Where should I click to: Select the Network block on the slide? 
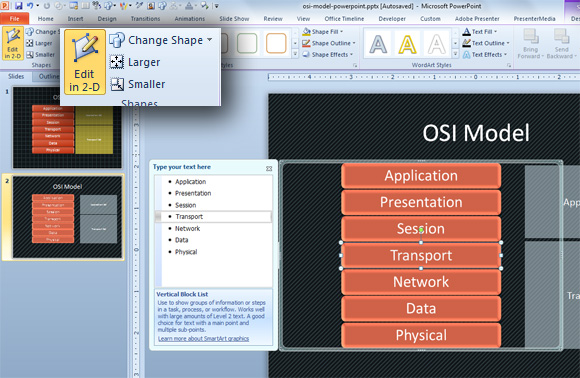click(x=421, y=282)
